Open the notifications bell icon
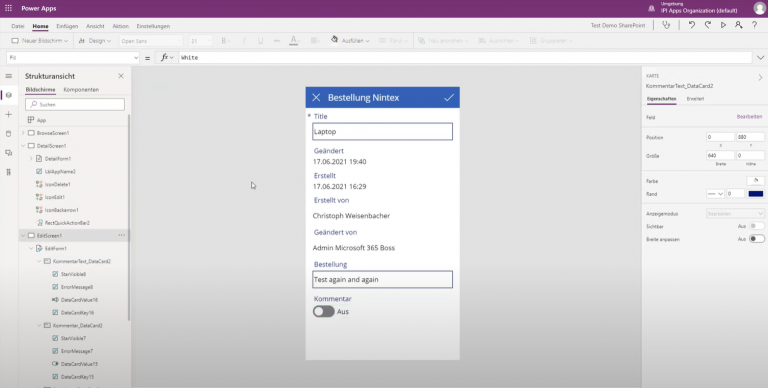The height and width of the screenshot is (388, 768). pyautogui.click(x=651, y=8)
